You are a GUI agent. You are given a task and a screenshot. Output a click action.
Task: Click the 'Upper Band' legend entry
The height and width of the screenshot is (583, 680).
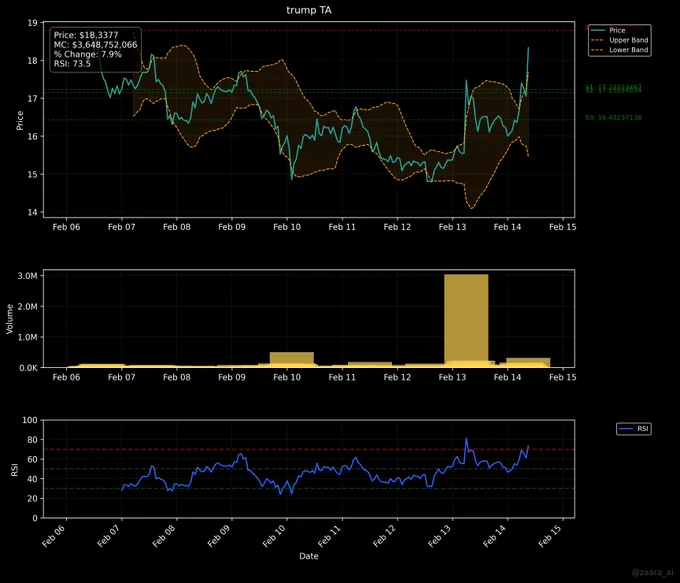[628, 40]
